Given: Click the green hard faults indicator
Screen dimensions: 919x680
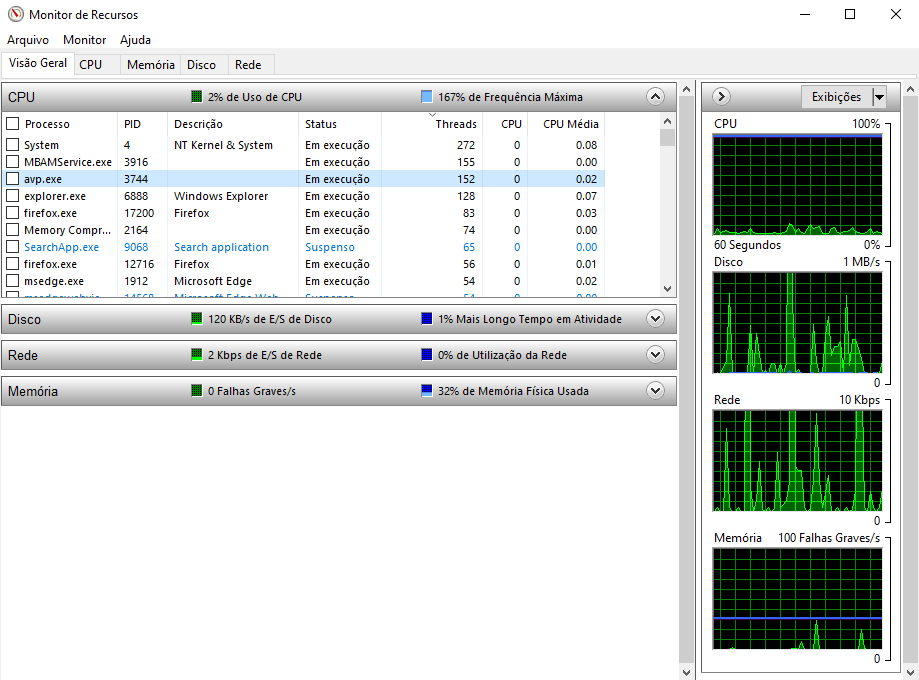Looking at the screenshot, I should [197, 391].
